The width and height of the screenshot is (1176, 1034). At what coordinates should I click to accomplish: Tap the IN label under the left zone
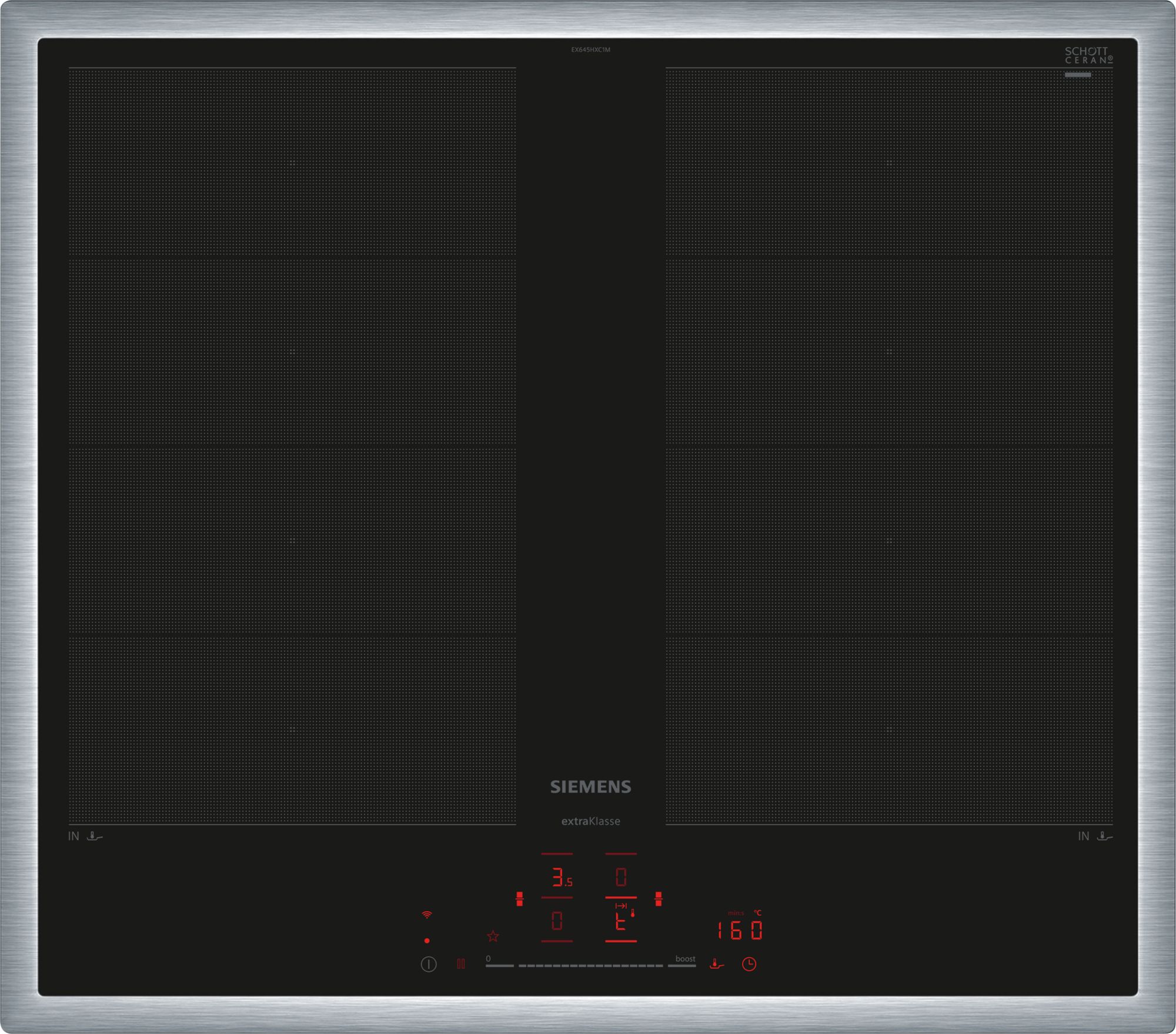pos(73,836)
